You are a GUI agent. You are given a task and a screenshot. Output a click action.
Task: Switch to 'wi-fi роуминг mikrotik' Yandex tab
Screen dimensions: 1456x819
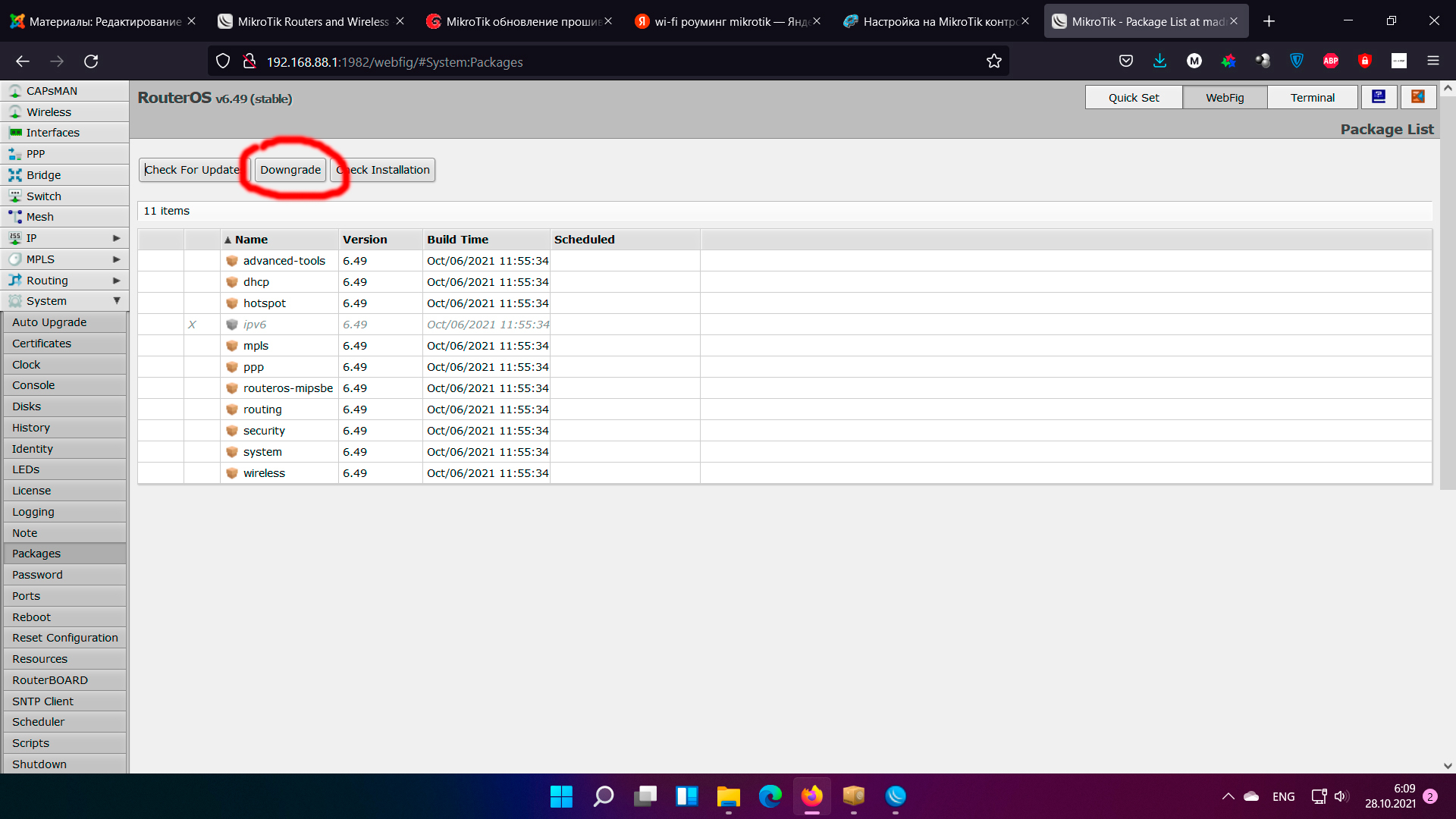pos(728,21)
